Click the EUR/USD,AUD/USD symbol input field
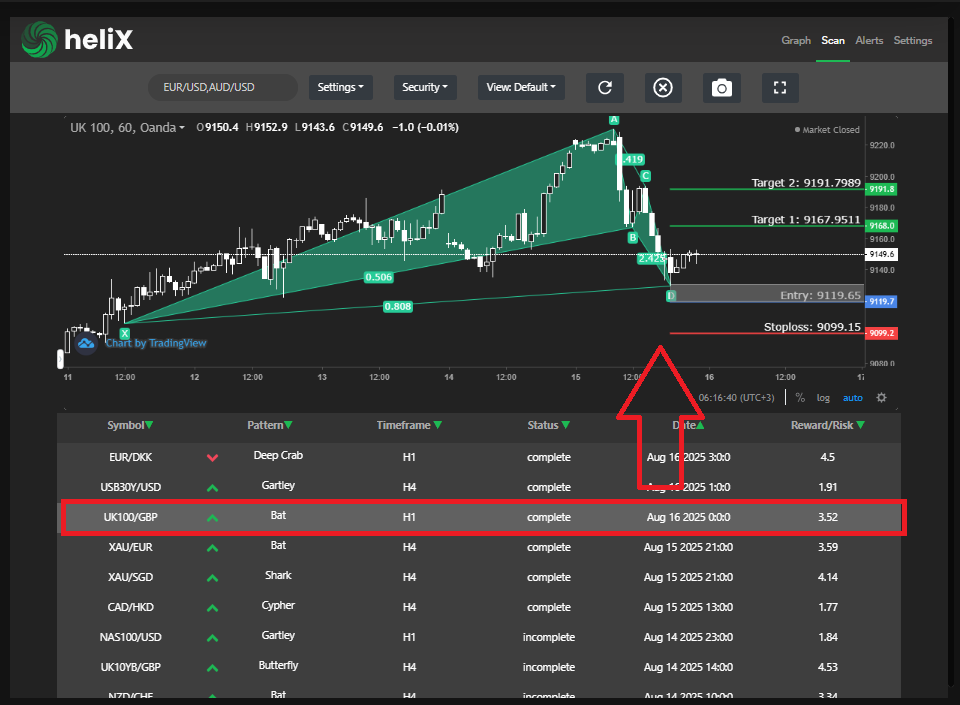 click(222, 87)
